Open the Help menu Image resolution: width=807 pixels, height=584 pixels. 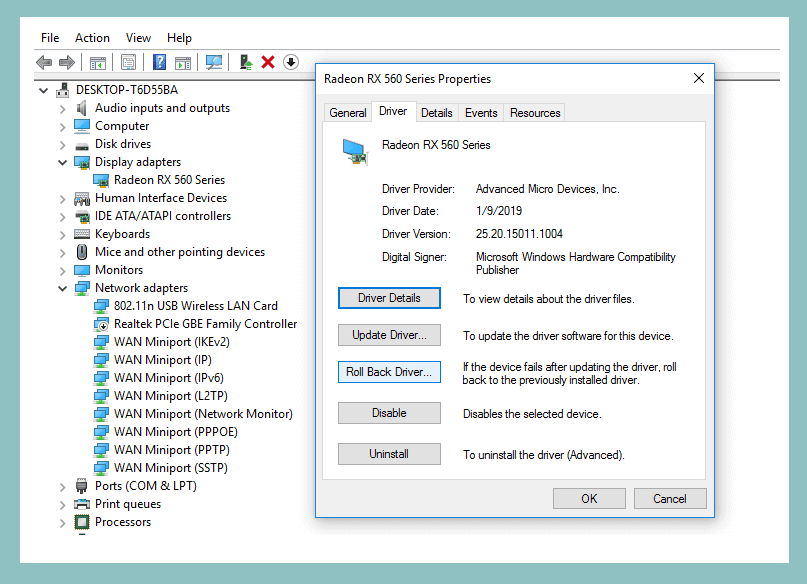click(179, 38)
